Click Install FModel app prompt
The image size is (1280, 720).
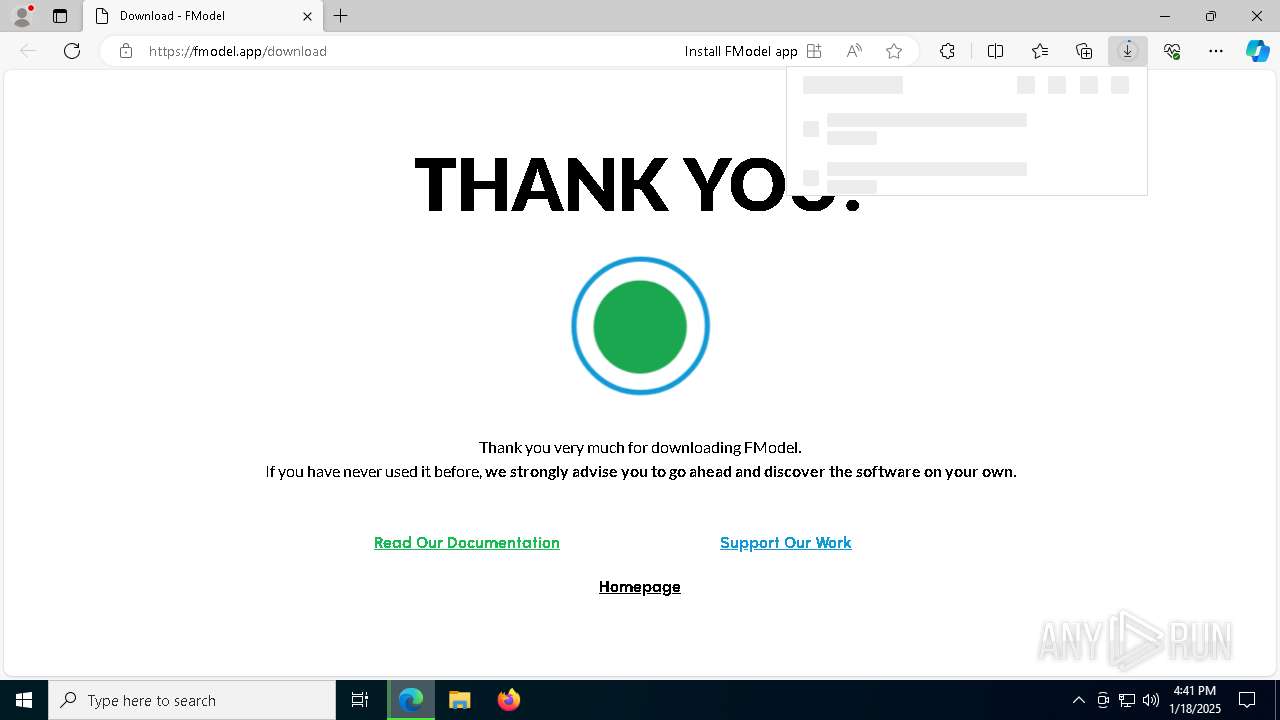(x=741, y=51)
